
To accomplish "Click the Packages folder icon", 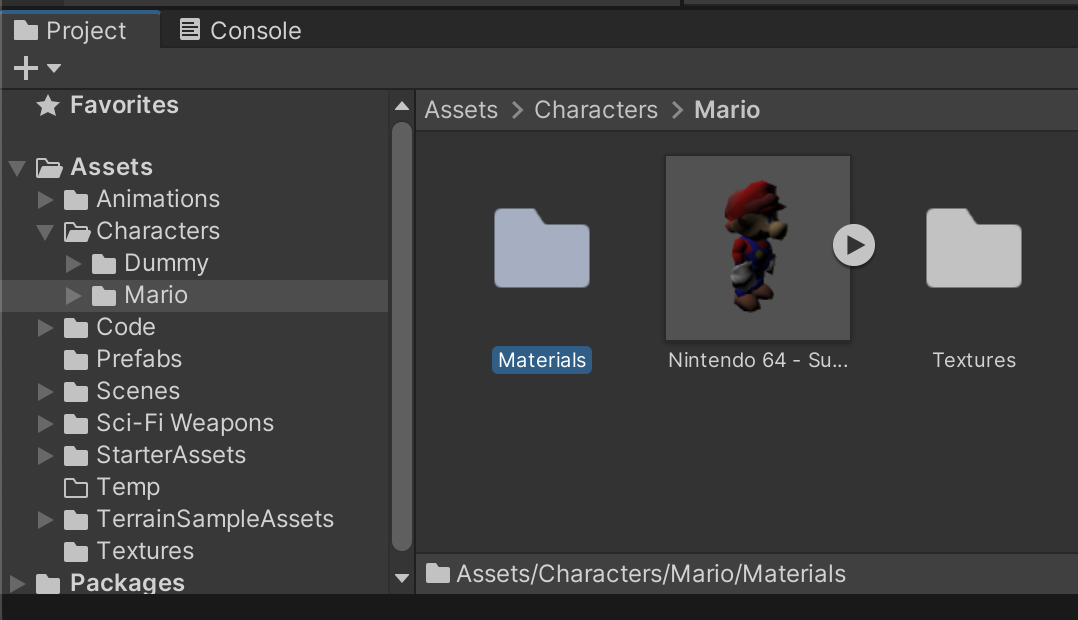I will (47, 583).
